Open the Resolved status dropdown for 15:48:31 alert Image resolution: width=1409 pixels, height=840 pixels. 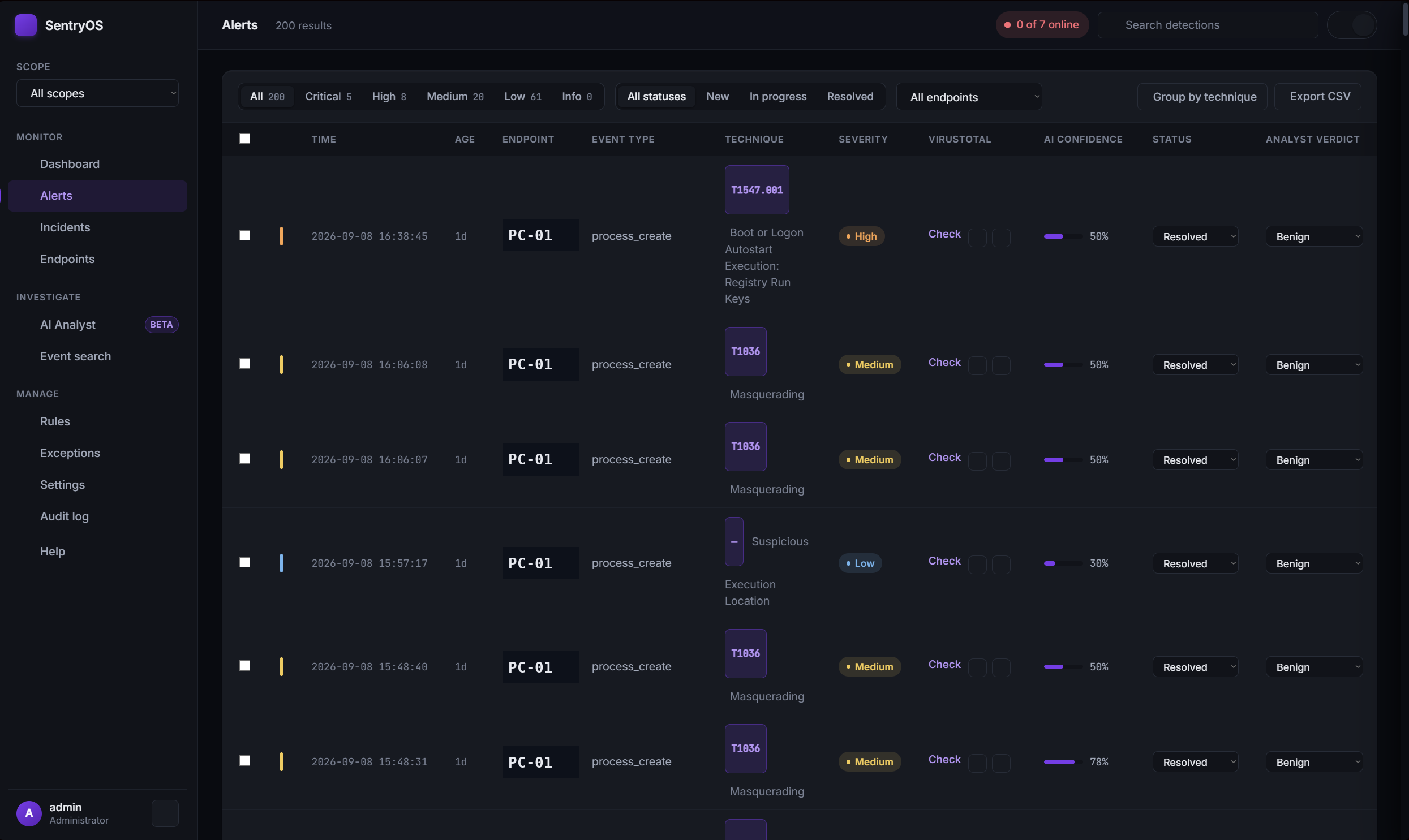tap(1195, 763)
